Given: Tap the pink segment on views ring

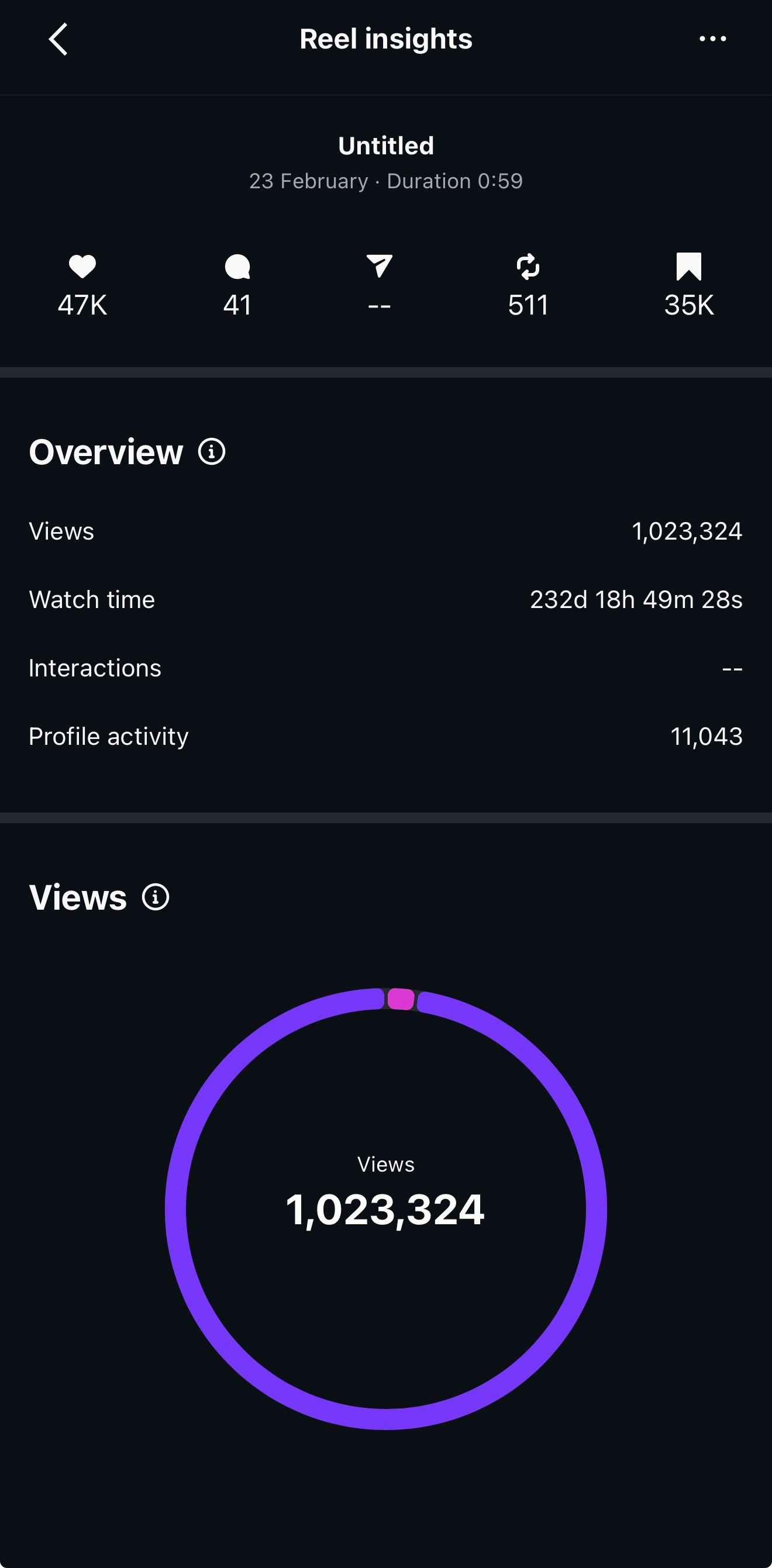Looking at the screenshot, I should pyautogui.click(x=401, y=999).
